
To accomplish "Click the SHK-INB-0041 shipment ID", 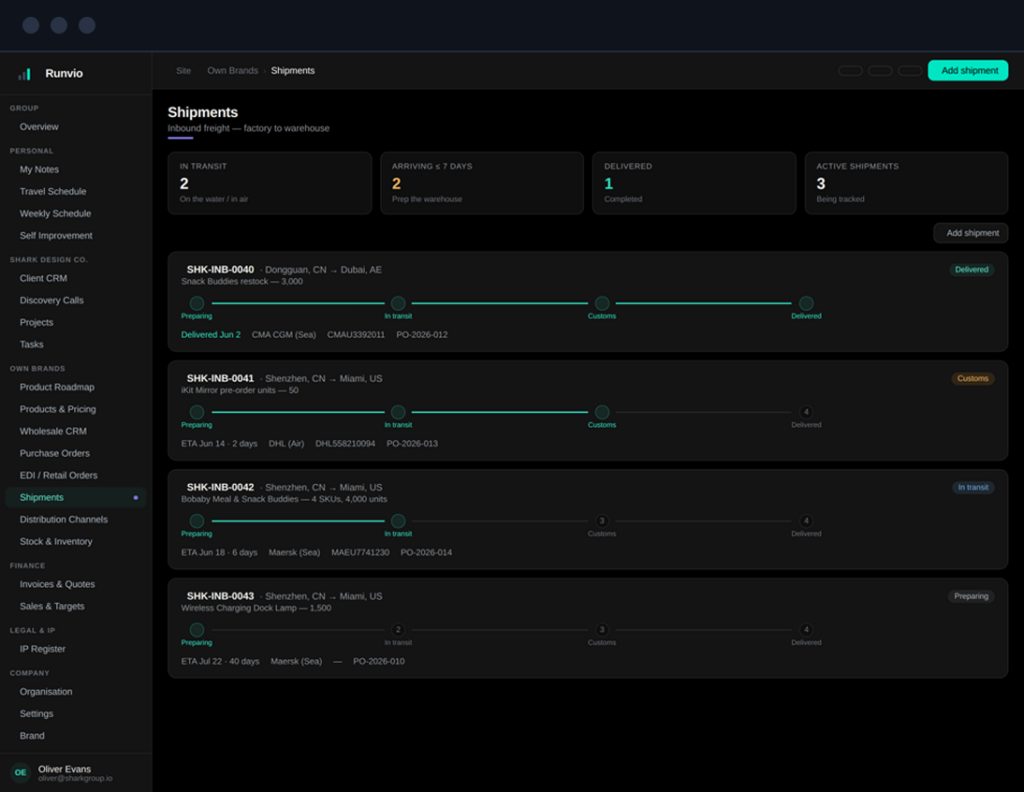I will [220, 379].
